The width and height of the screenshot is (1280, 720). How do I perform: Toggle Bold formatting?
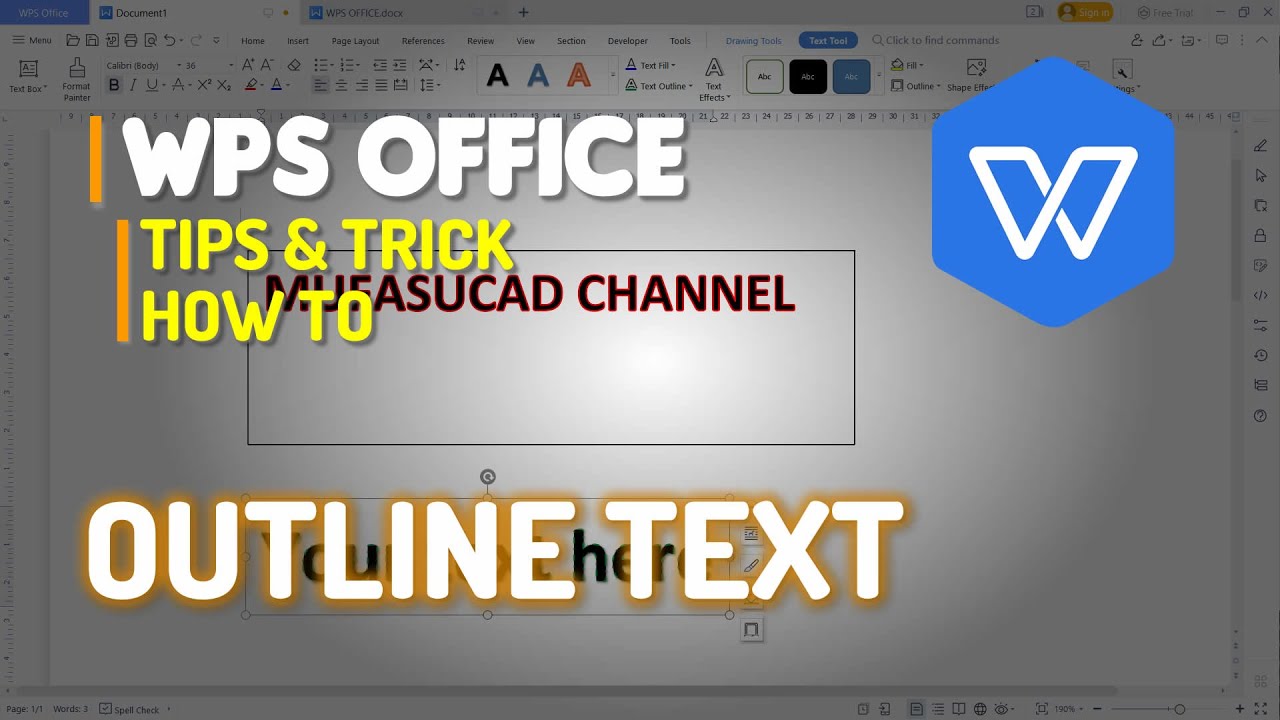coord(114,85)
